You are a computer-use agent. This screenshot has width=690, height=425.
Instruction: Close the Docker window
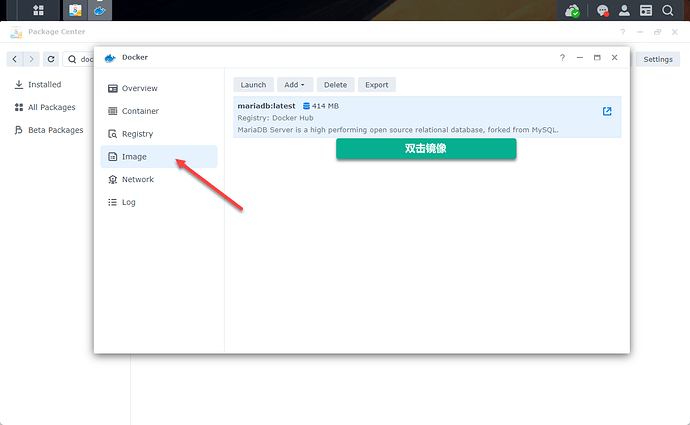[x=614, y=58]
